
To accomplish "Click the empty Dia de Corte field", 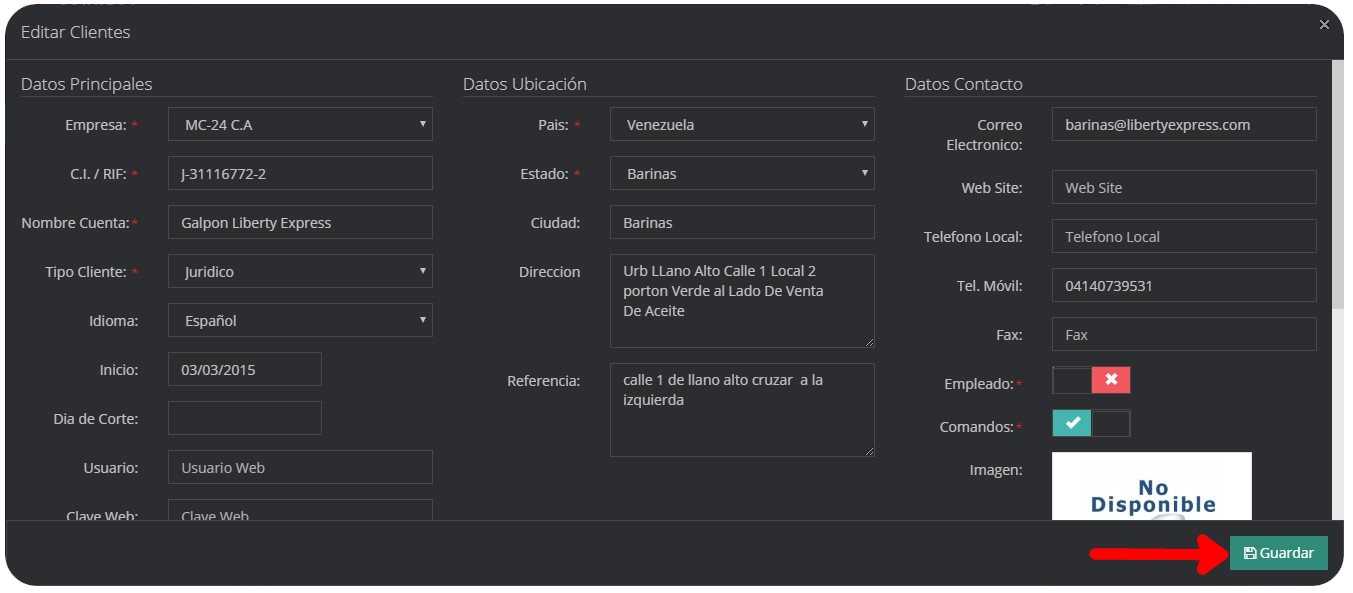I will pyautogui.click(x=244, y=418).
